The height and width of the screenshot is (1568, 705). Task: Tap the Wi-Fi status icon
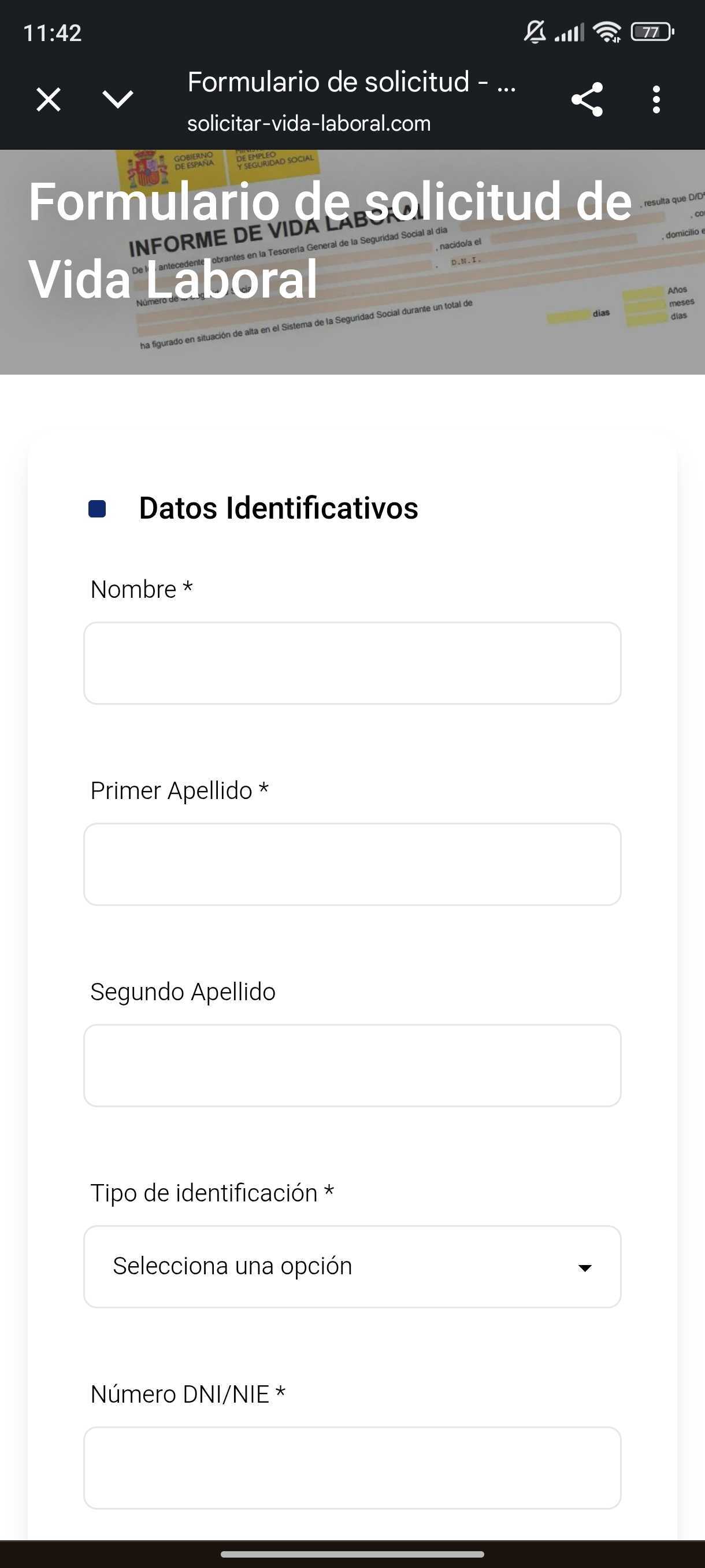(607, 32)
